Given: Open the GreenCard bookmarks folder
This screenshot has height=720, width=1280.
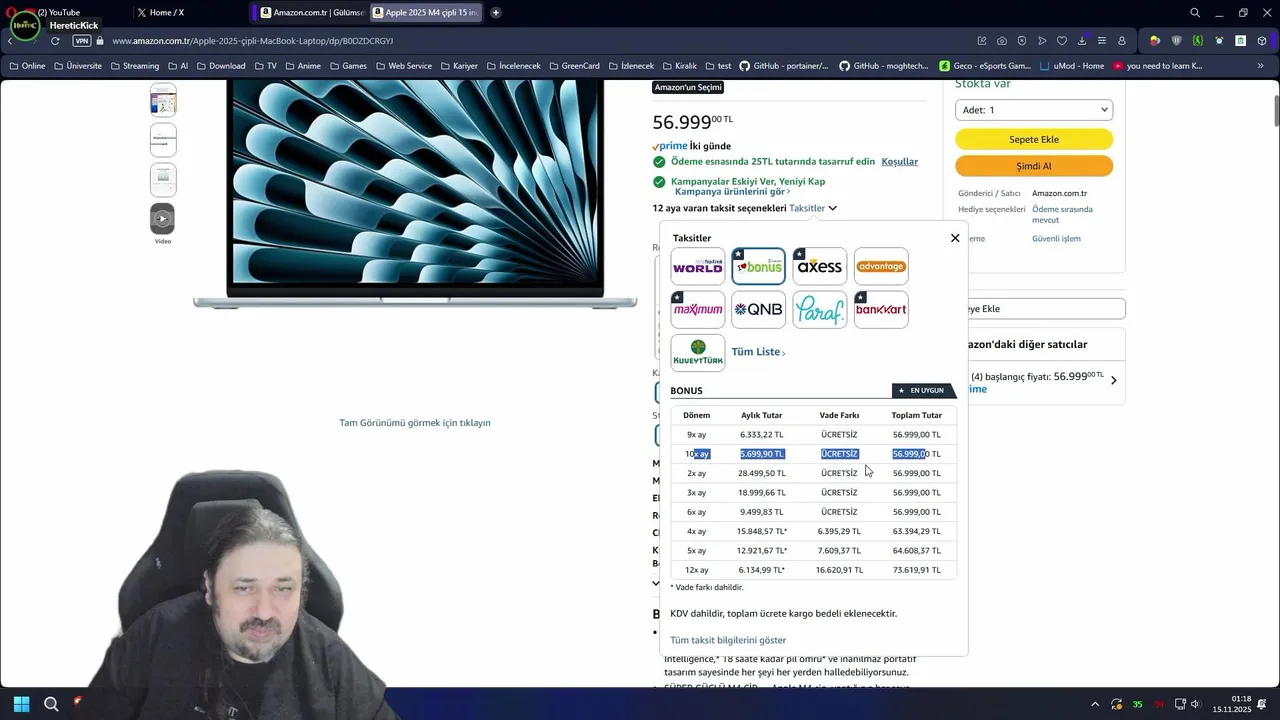Looking at the screenshot, I should (574, 66).
